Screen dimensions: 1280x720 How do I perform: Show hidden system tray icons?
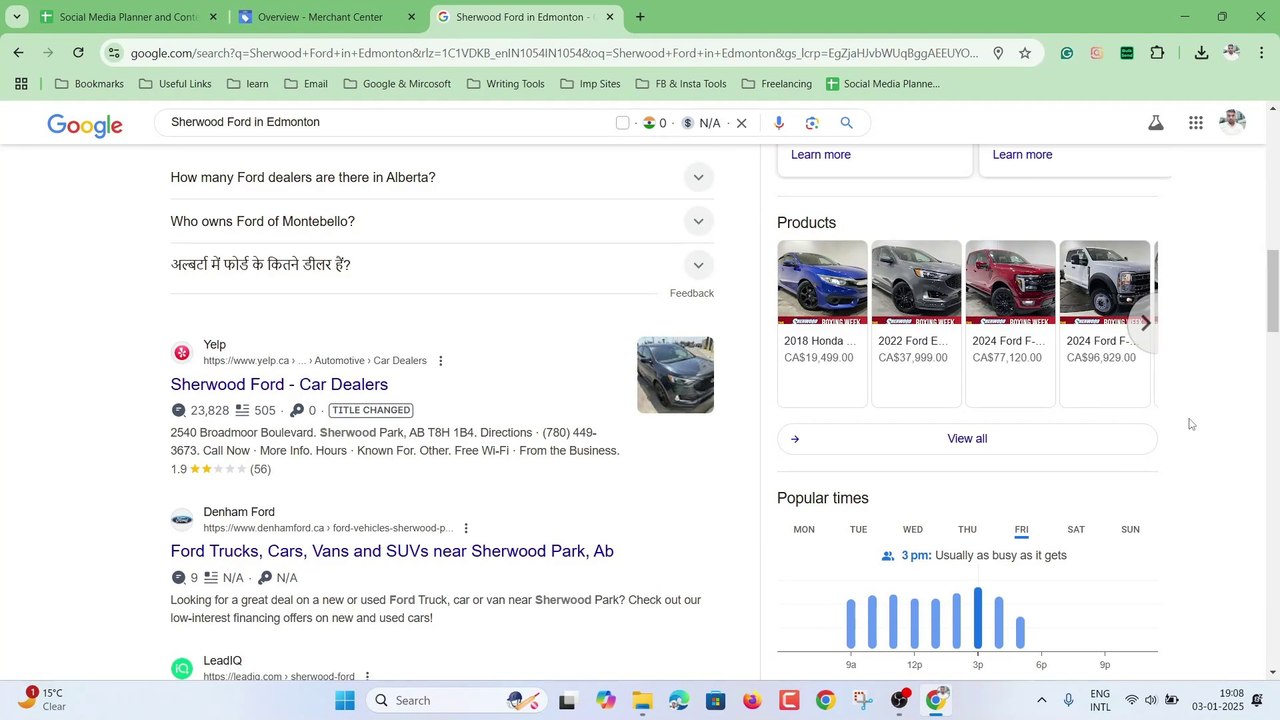[1041, 700]
